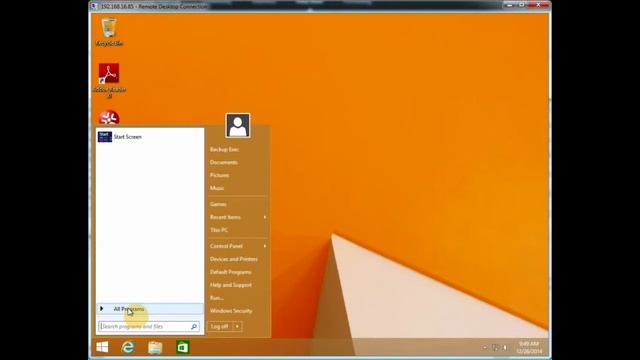
Task: Open the arrow next to Log off
Action: tap(237, 327)
